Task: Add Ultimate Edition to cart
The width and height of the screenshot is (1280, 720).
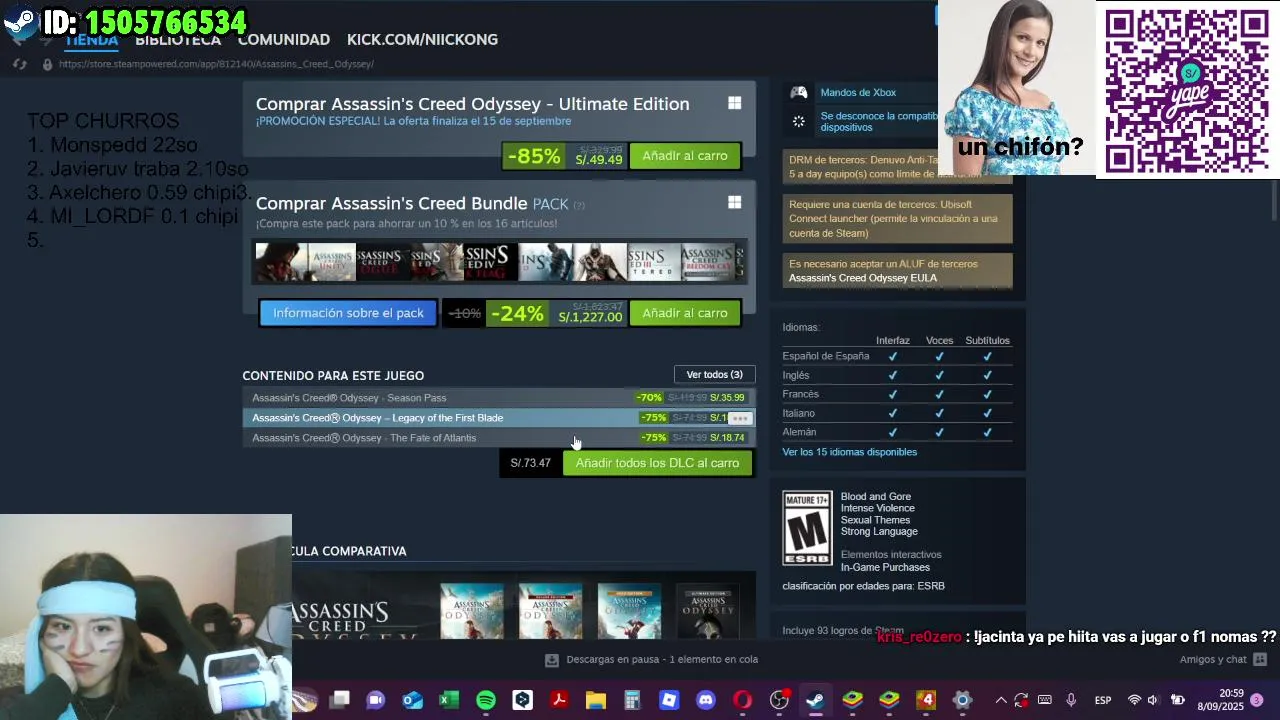Action: [x=685, y=156]
